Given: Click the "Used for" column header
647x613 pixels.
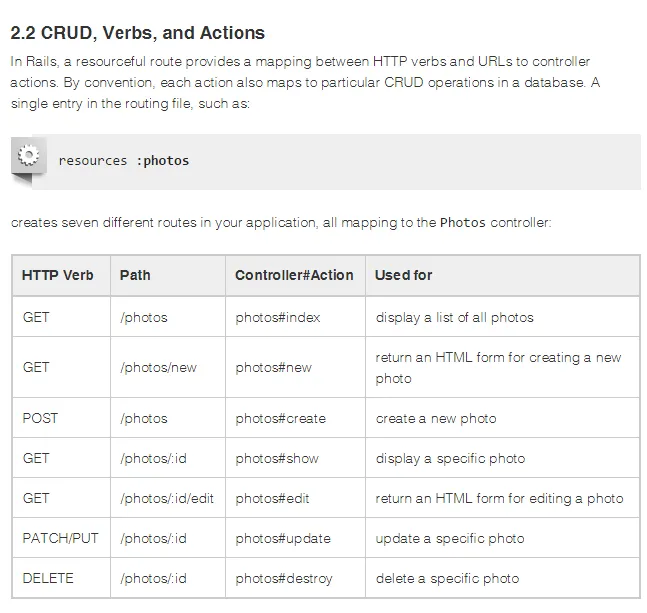Looking at the screenshot, I should pyautogui.click(x=403, y=275).
